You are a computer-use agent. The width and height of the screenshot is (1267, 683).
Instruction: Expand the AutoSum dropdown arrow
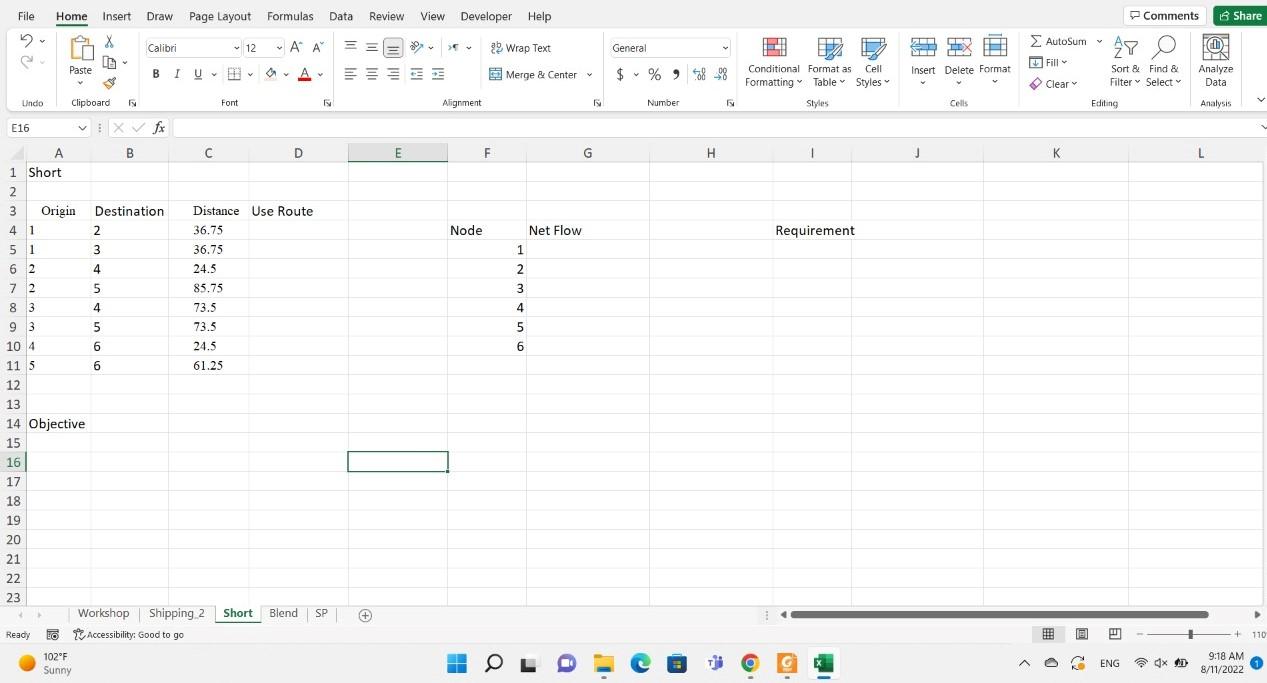tap(1099, 42)
